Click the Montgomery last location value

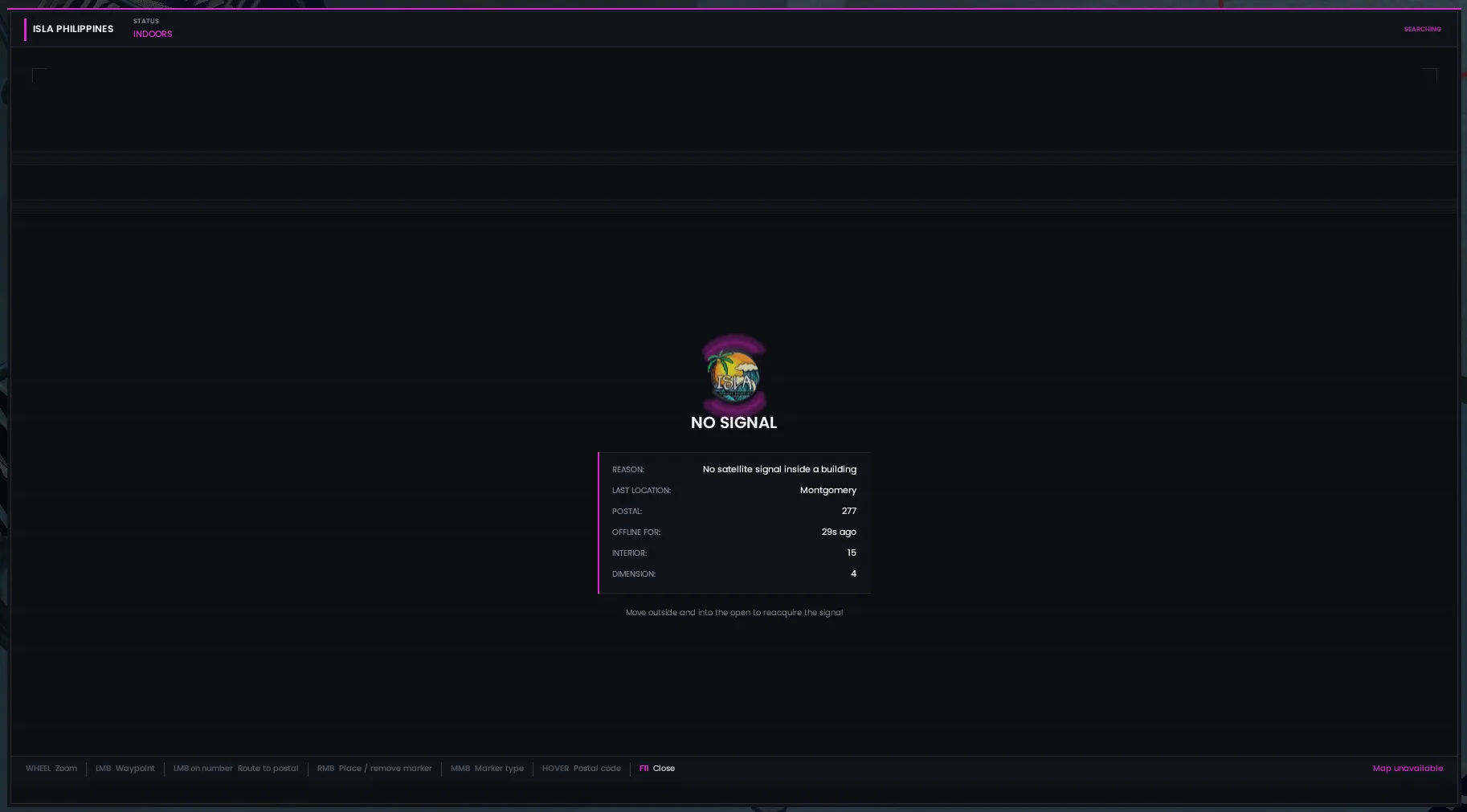[x=827, y=490]
